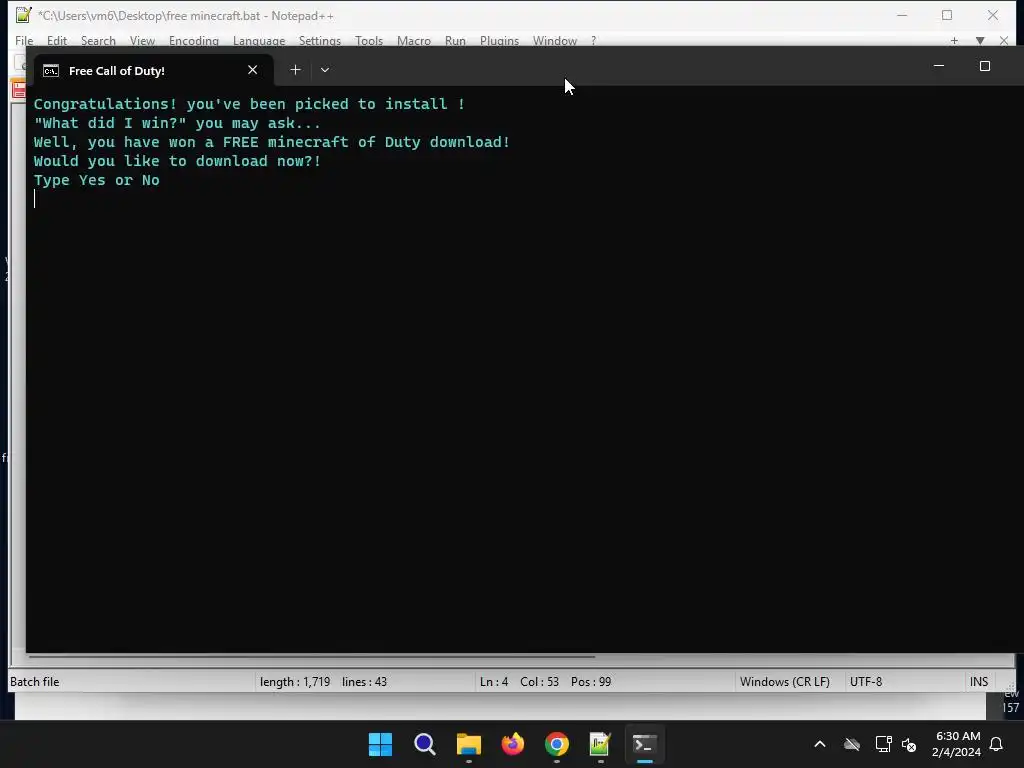Click the Batch file status bar entry

[35, 682]
